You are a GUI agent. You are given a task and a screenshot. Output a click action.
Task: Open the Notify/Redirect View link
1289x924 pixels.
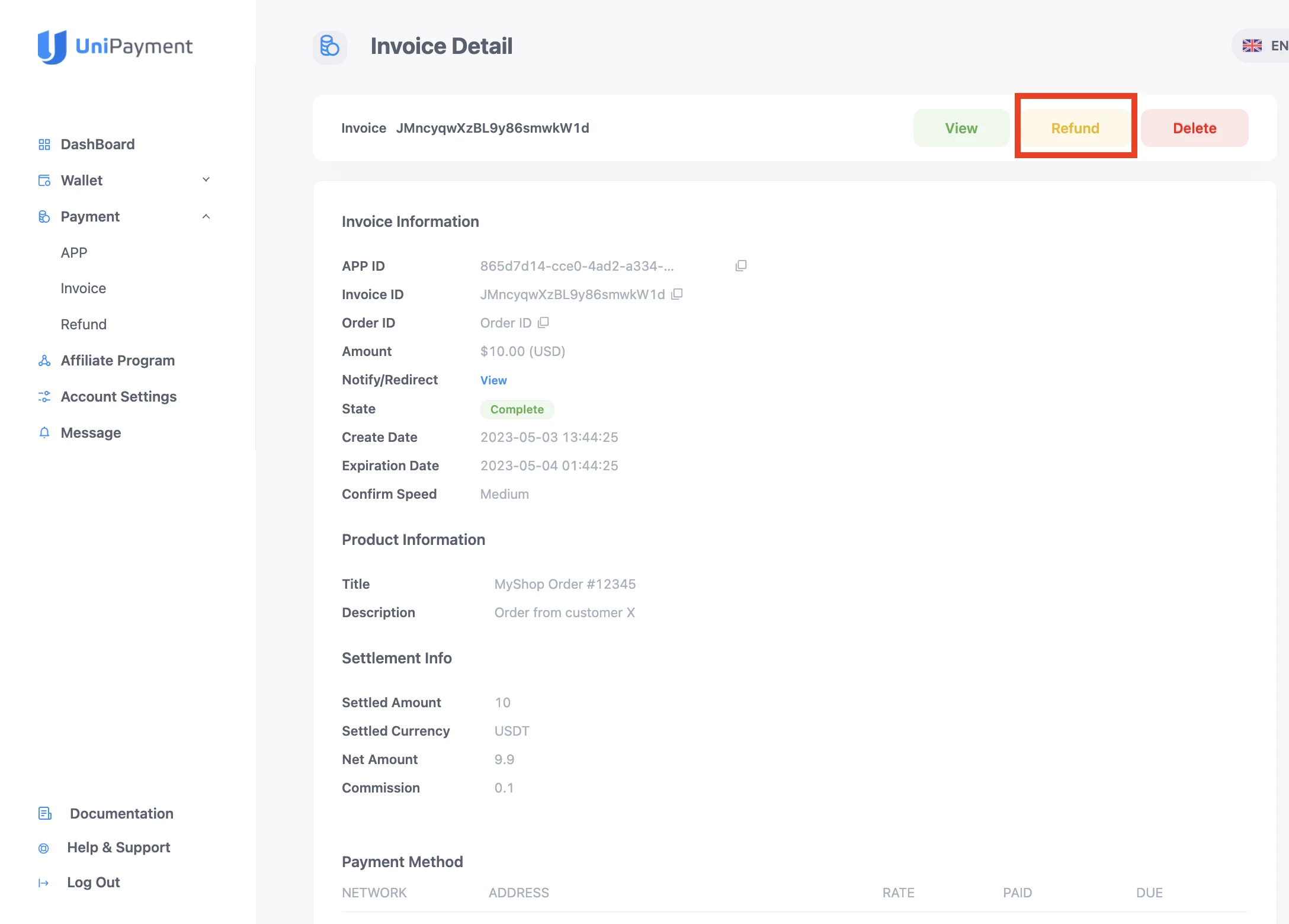[493, 380]
